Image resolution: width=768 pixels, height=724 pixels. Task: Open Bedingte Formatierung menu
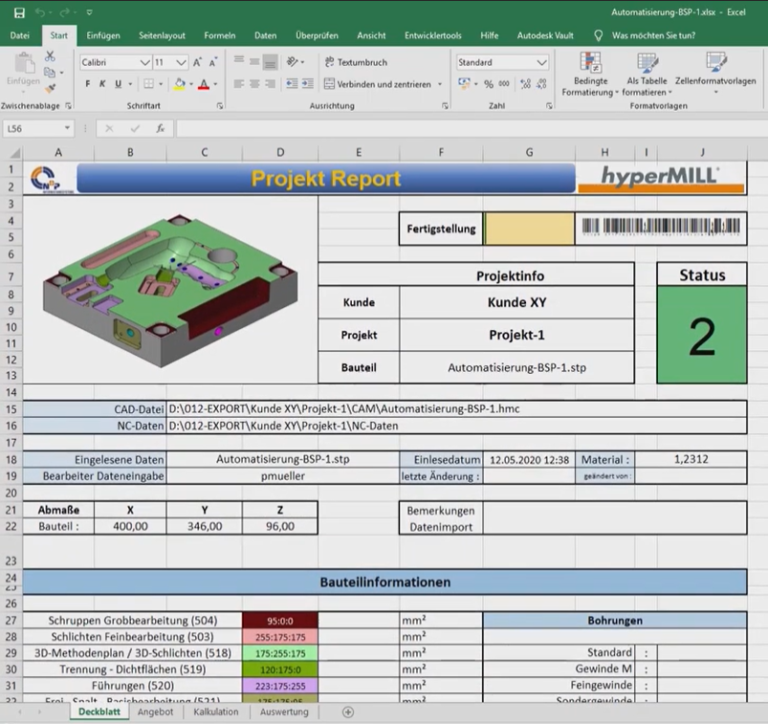(x=590, y=74)
